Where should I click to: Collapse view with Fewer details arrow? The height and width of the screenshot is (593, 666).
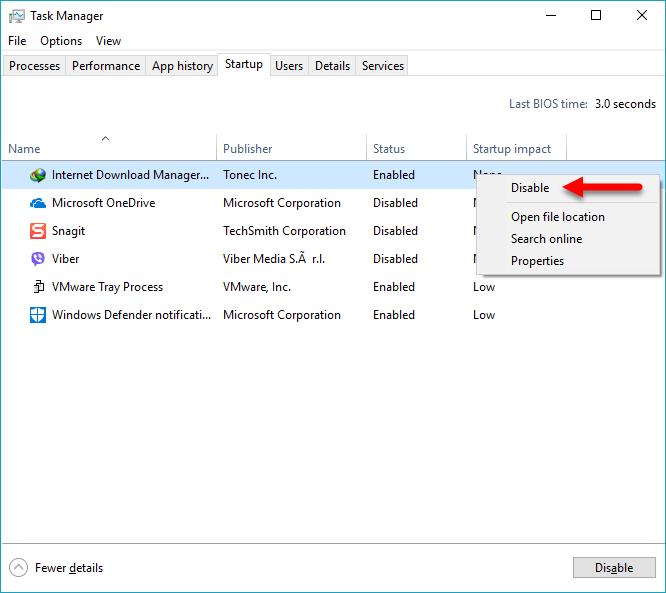tap(18, 568)
